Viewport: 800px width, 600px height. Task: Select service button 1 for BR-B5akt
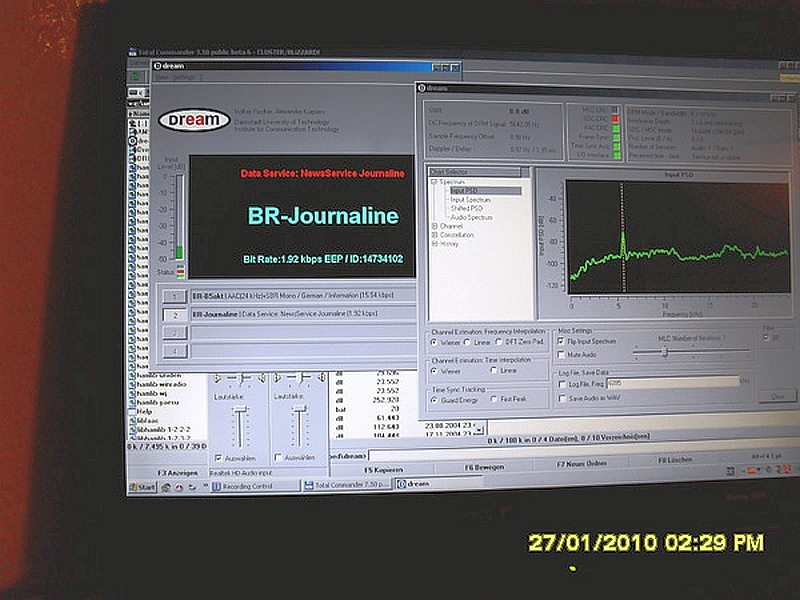(175, 296)
